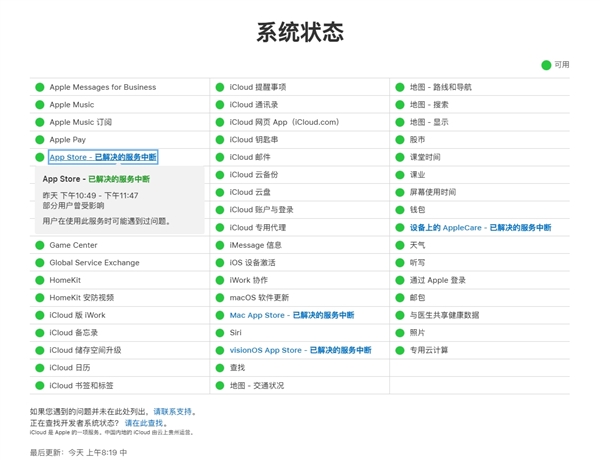Viewport: 600px width, 460px height.
Task: Click the 通过 Apple 登录 entry
Action: pyautogui.click(x=437, y=280)
